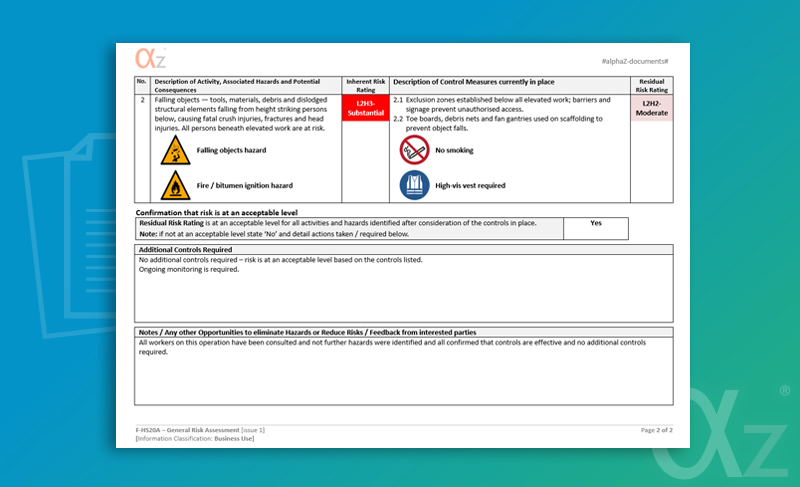Click the Inherent Risk Rating column header
The width and height of the screenshot is (800, 487).
coord(364,85)
